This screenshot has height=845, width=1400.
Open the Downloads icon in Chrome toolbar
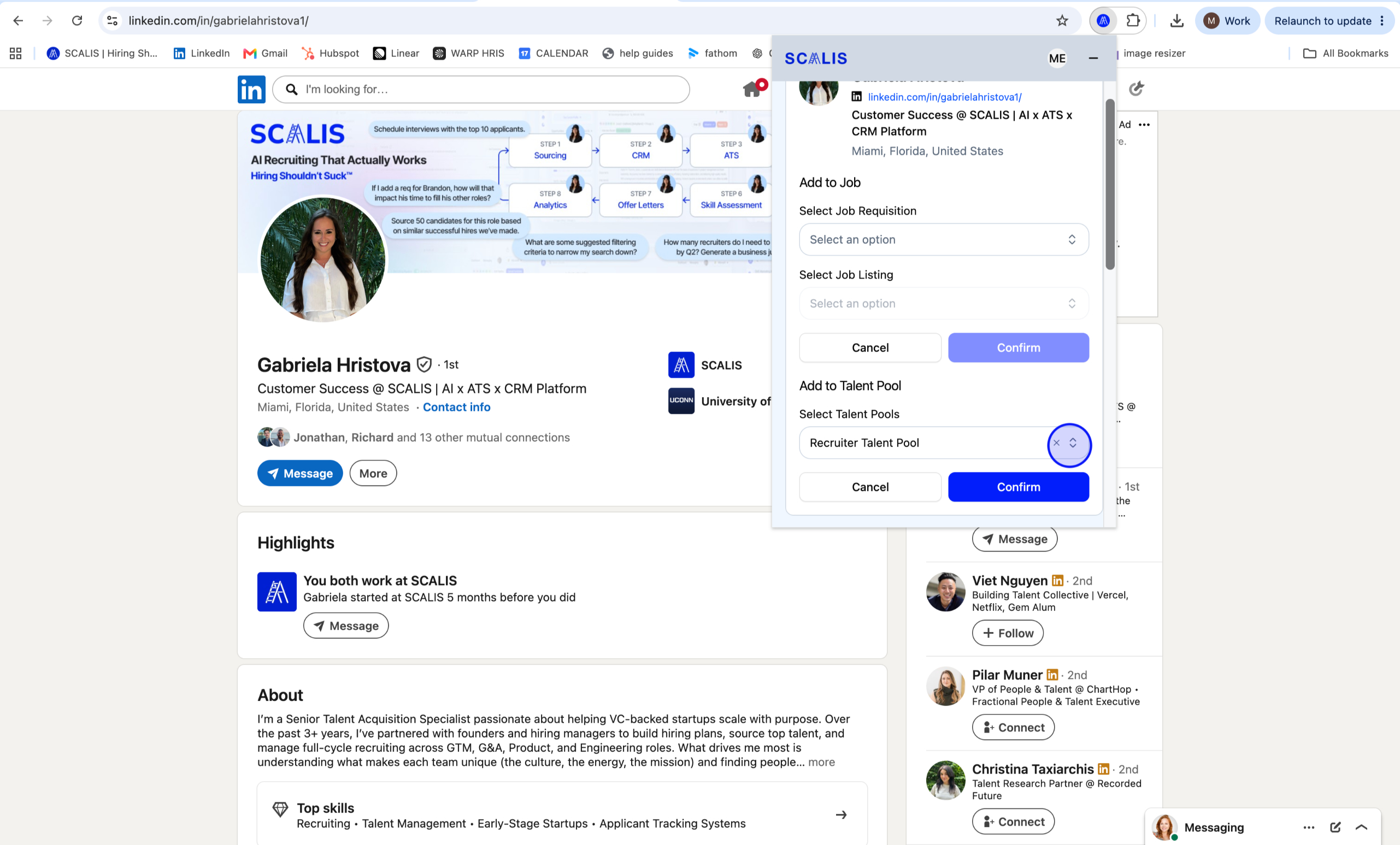[x=1177, y=21]
